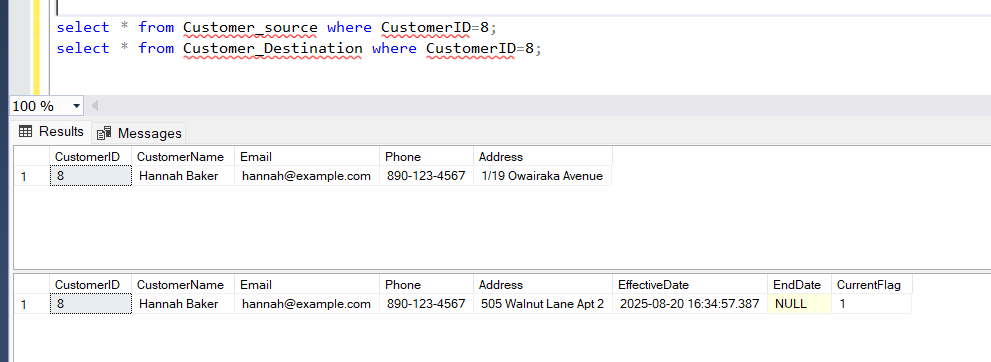The width and height of the screenshot is (991, 362).
Task: Click the 1/19 Owairaka Avenue address cell
Action: point(543,176)
